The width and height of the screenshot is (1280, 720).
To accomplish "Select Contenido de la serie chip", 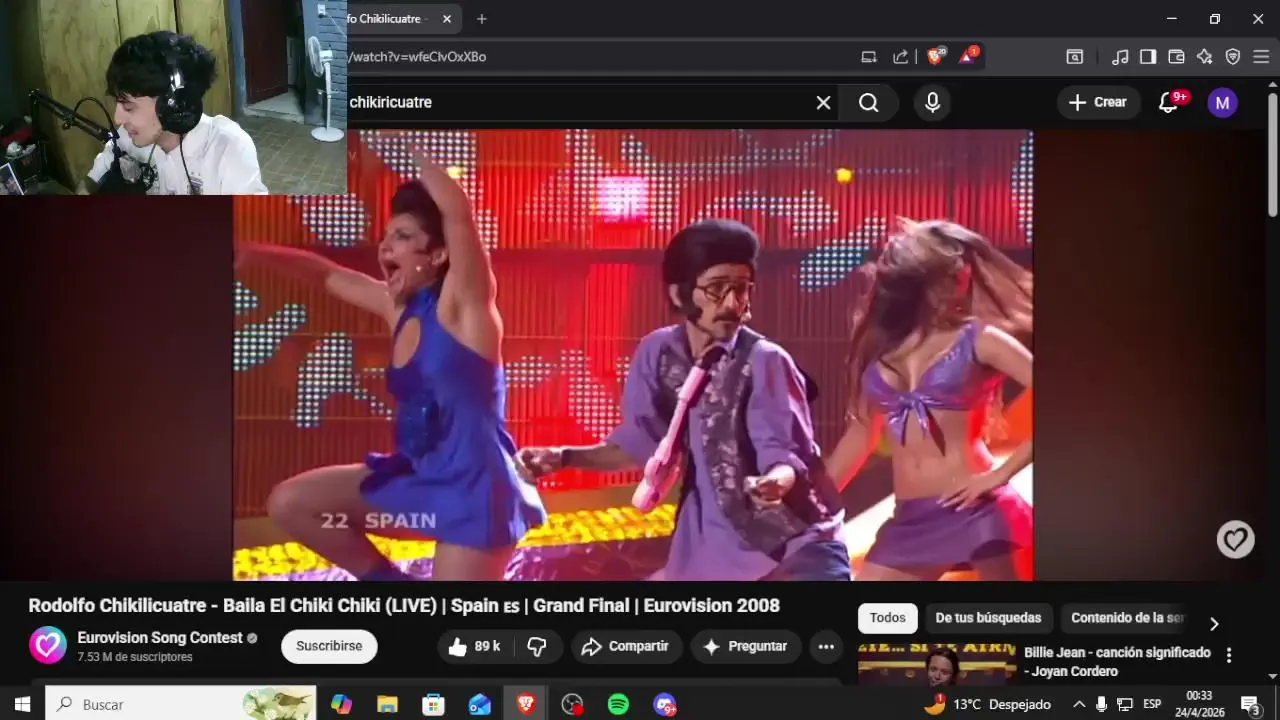I will (1127, 618).
